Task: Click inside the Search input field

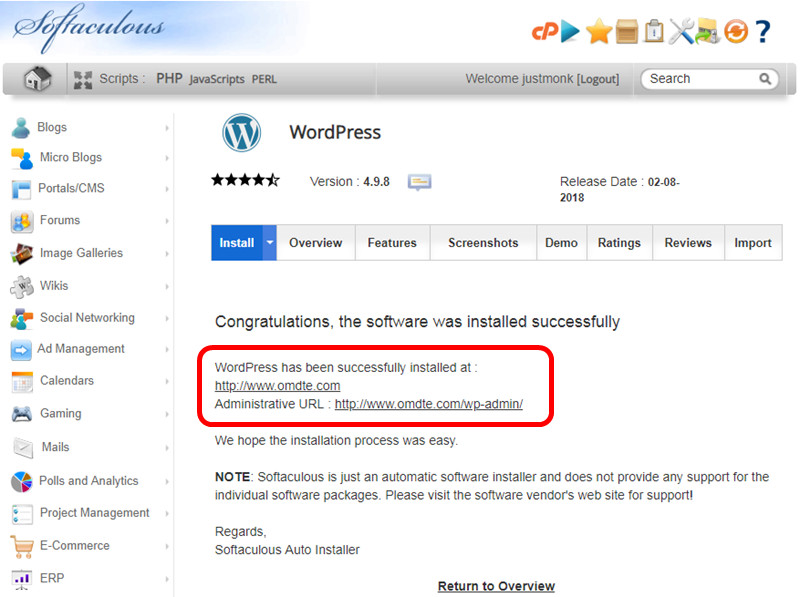Action: (702, 79)
